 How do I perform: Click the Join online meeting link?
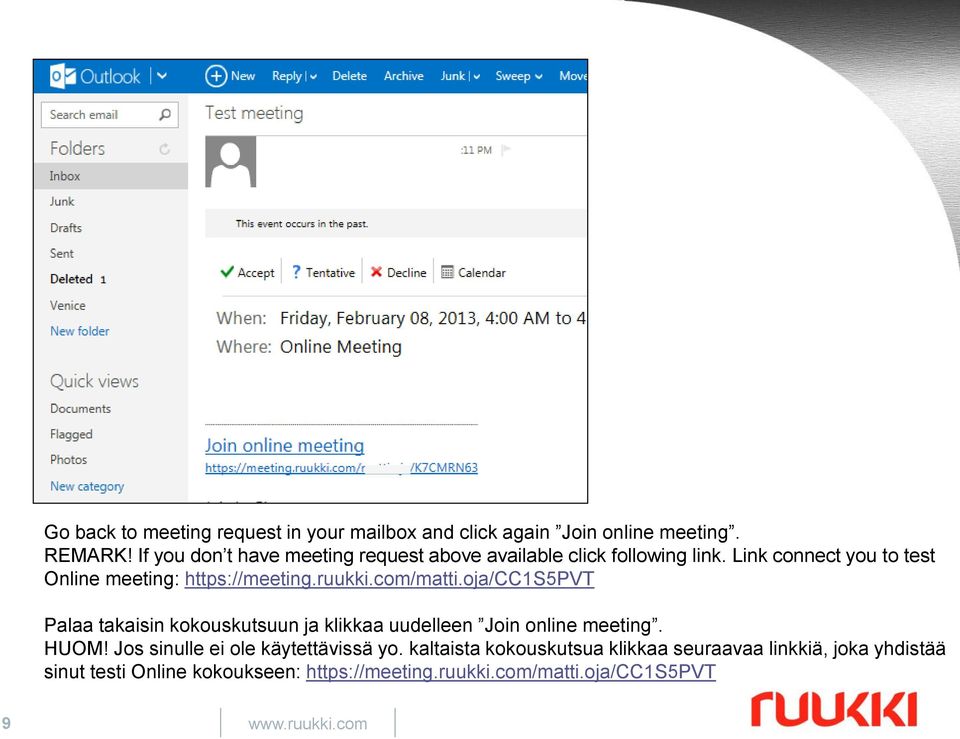(285, 446)
